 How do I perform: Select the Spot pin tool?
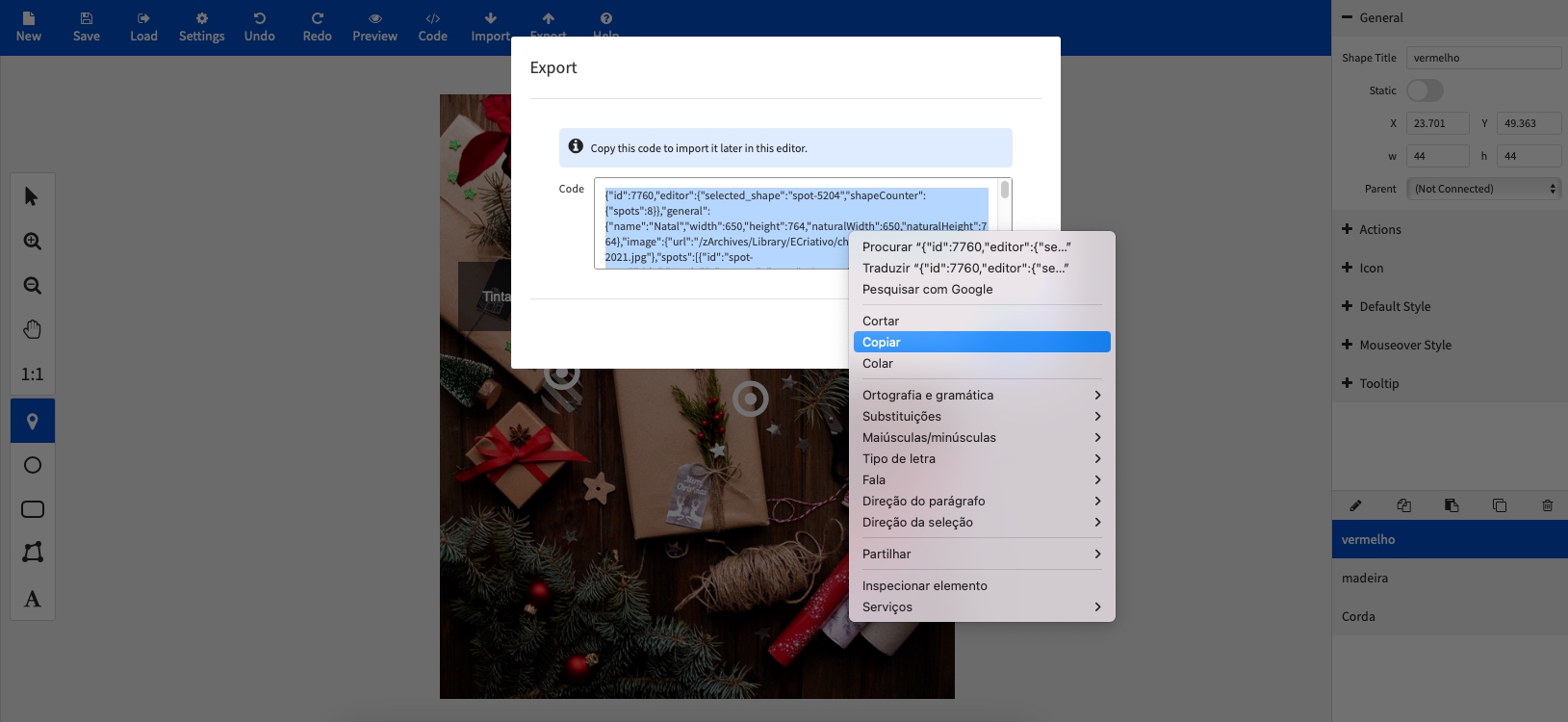pos(32,421)
